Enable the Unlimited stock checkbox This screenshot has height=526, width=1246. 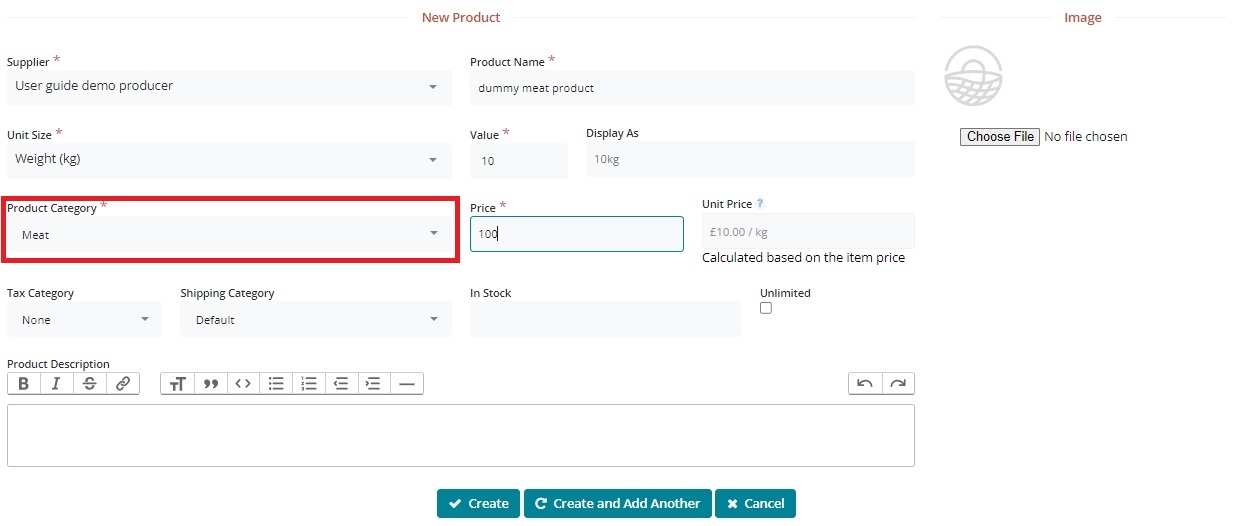pos(766,309)
